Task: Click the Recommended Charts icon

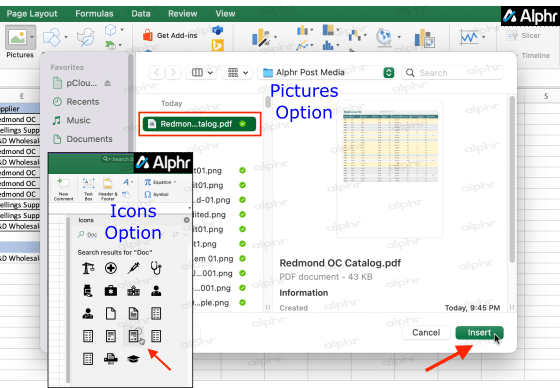Action: click(261, 37)
